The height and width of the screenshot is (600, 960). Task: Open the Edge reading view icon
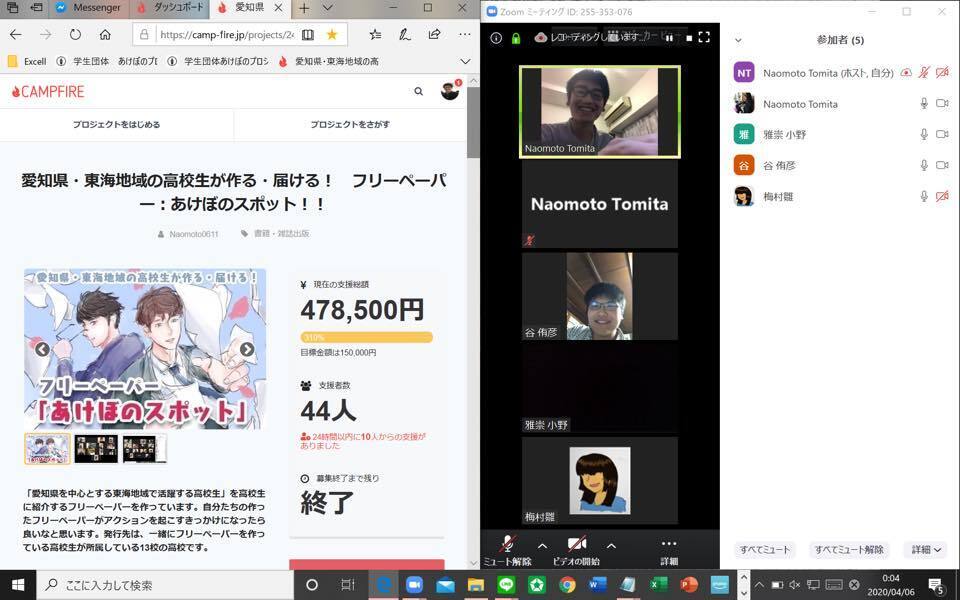tap(308, 34)
